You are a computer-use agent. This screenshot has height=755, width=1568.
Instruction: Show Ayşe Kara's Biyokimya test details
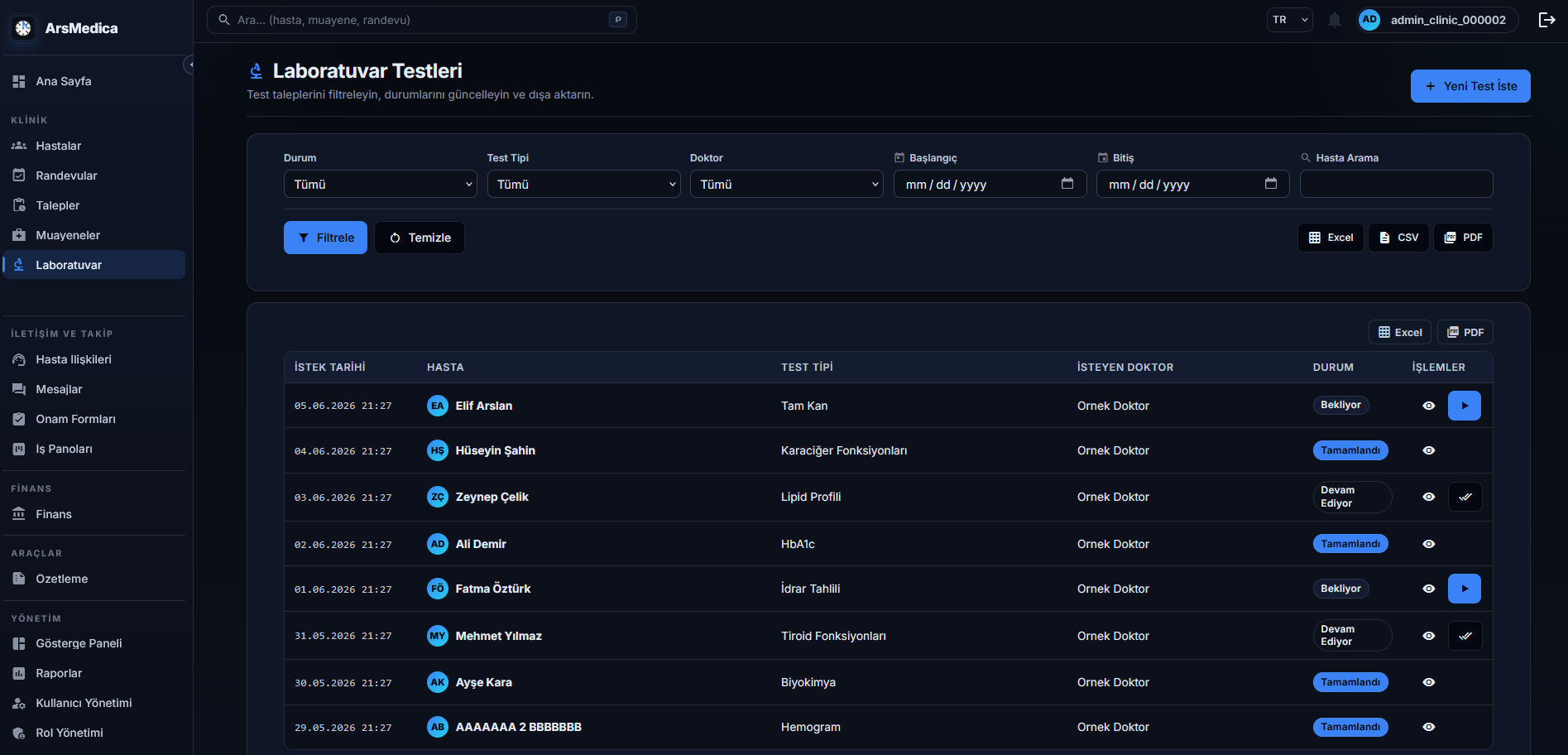(1428, 682)
